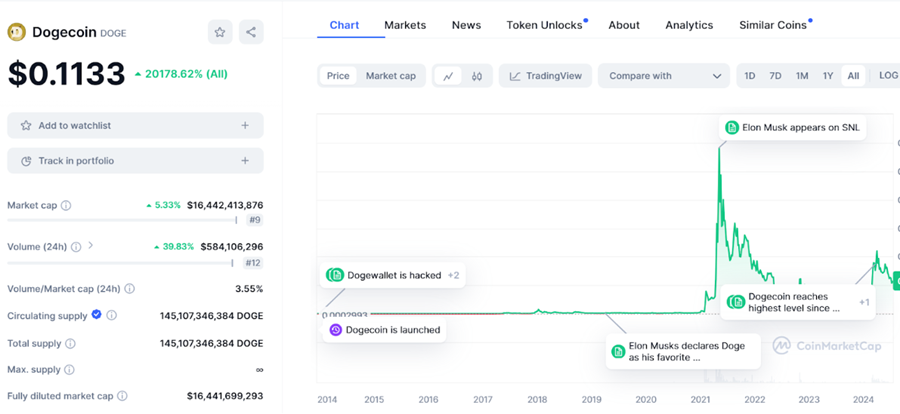Select the line chart icon

(x=449, y=76)
